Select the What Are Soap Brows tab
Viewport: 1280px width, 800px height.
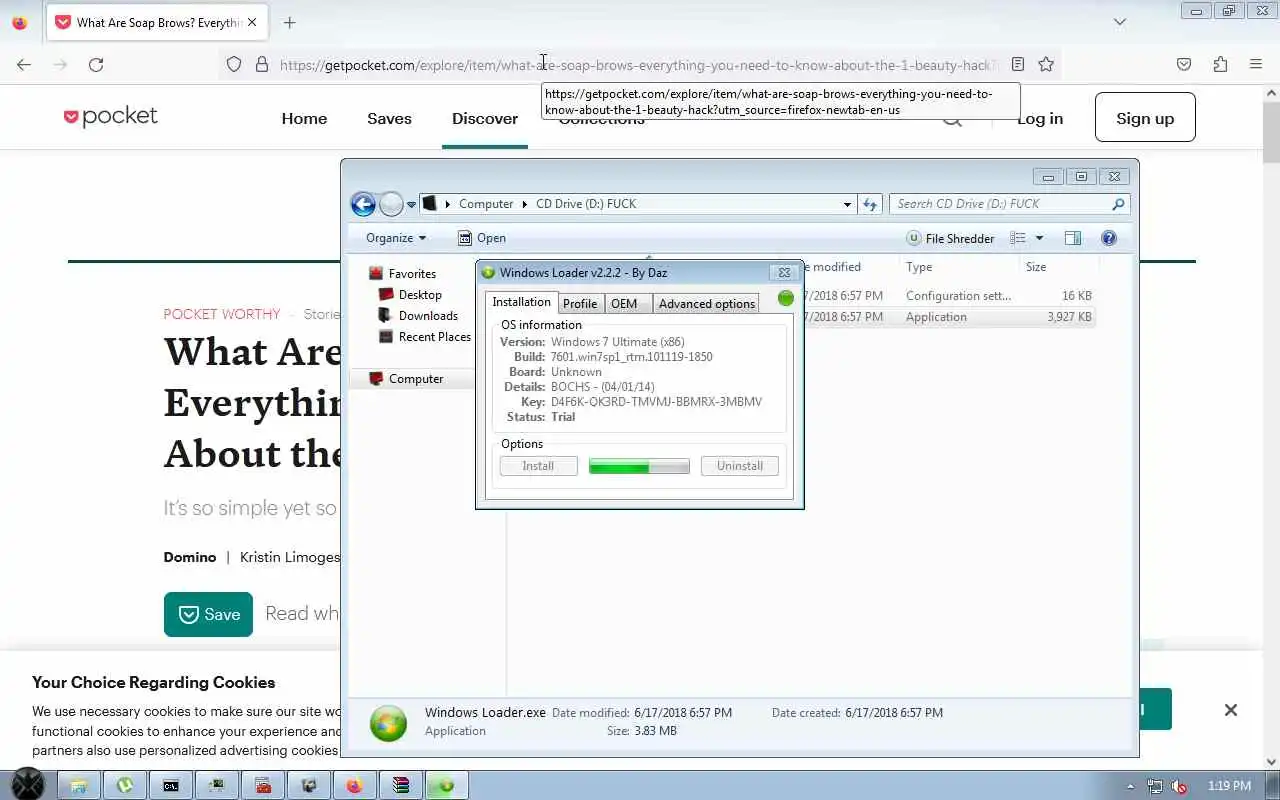click(158, 22)
